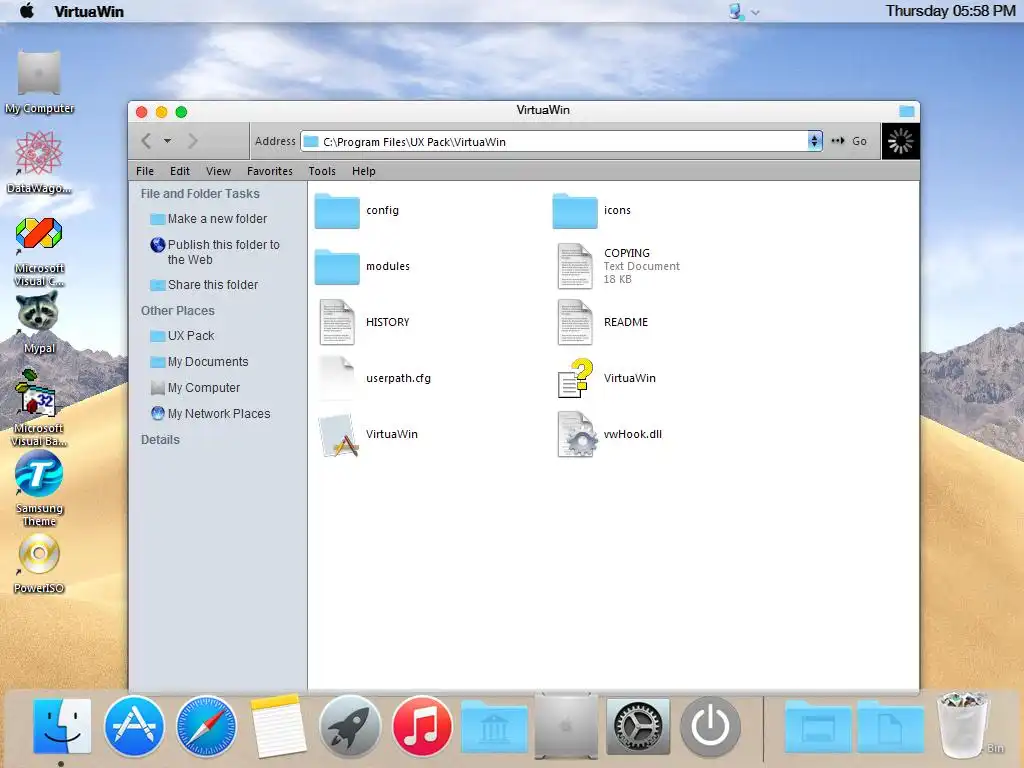Open My Computer desktop icon
This screenshot has width=1024, height=768.
coord(39,82)
